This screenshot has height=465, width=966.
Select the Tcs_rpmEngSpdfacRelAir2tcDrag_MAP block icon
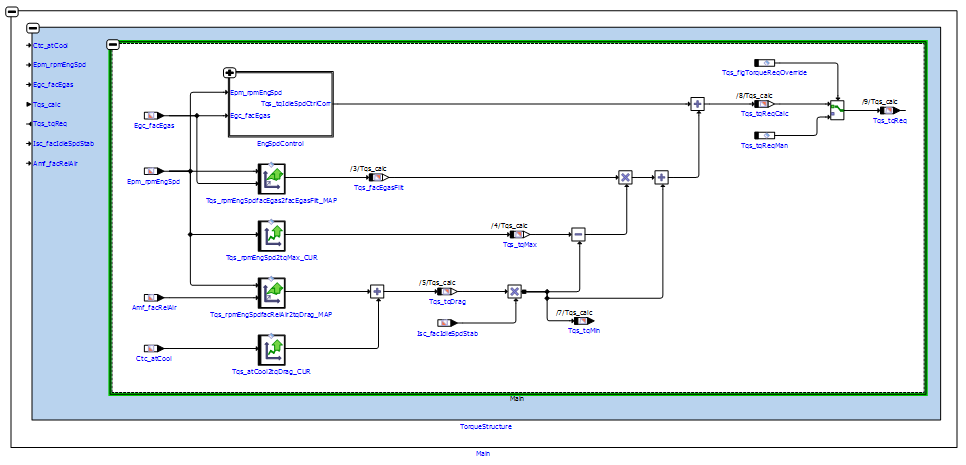click(272, 292)
